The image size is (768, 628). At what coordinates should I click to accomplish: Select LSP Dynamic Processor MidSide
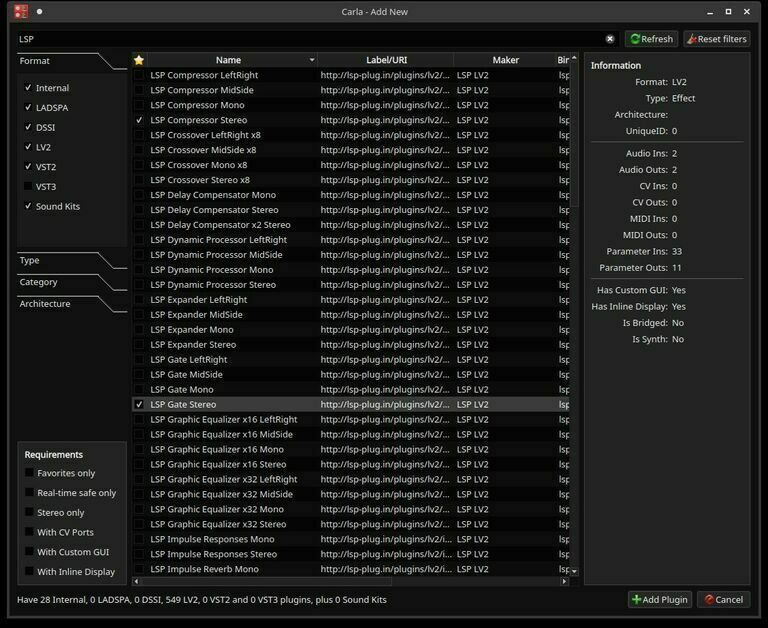351,255
